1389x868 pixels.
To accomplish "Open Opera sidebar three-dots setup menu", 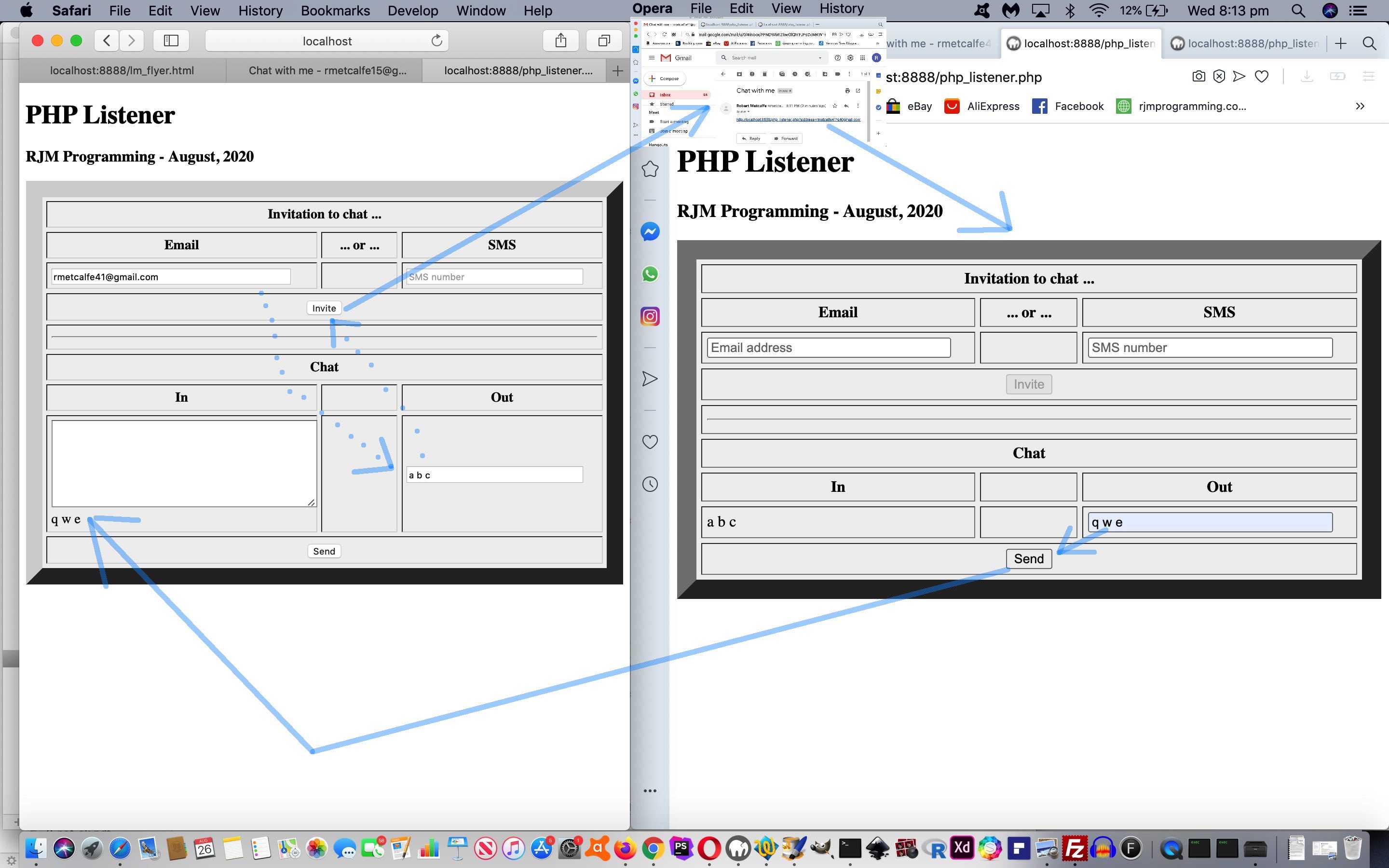I will click(x=650, y=790).
